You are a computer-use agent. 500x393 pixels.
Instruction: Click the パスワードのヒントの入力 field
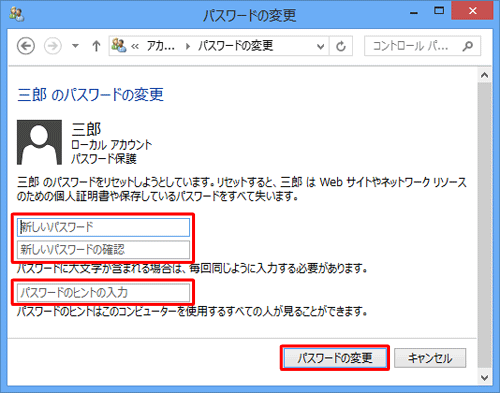click(103, 293)
